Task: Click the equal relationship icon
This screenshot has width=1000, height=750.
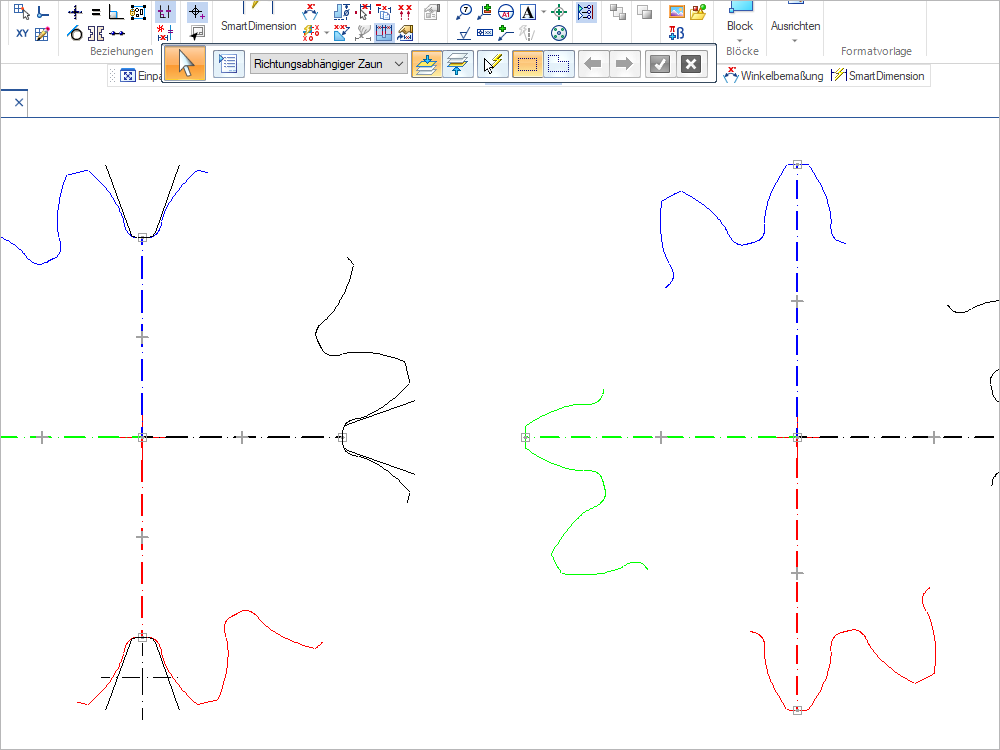Action: [x=96, y=13]
